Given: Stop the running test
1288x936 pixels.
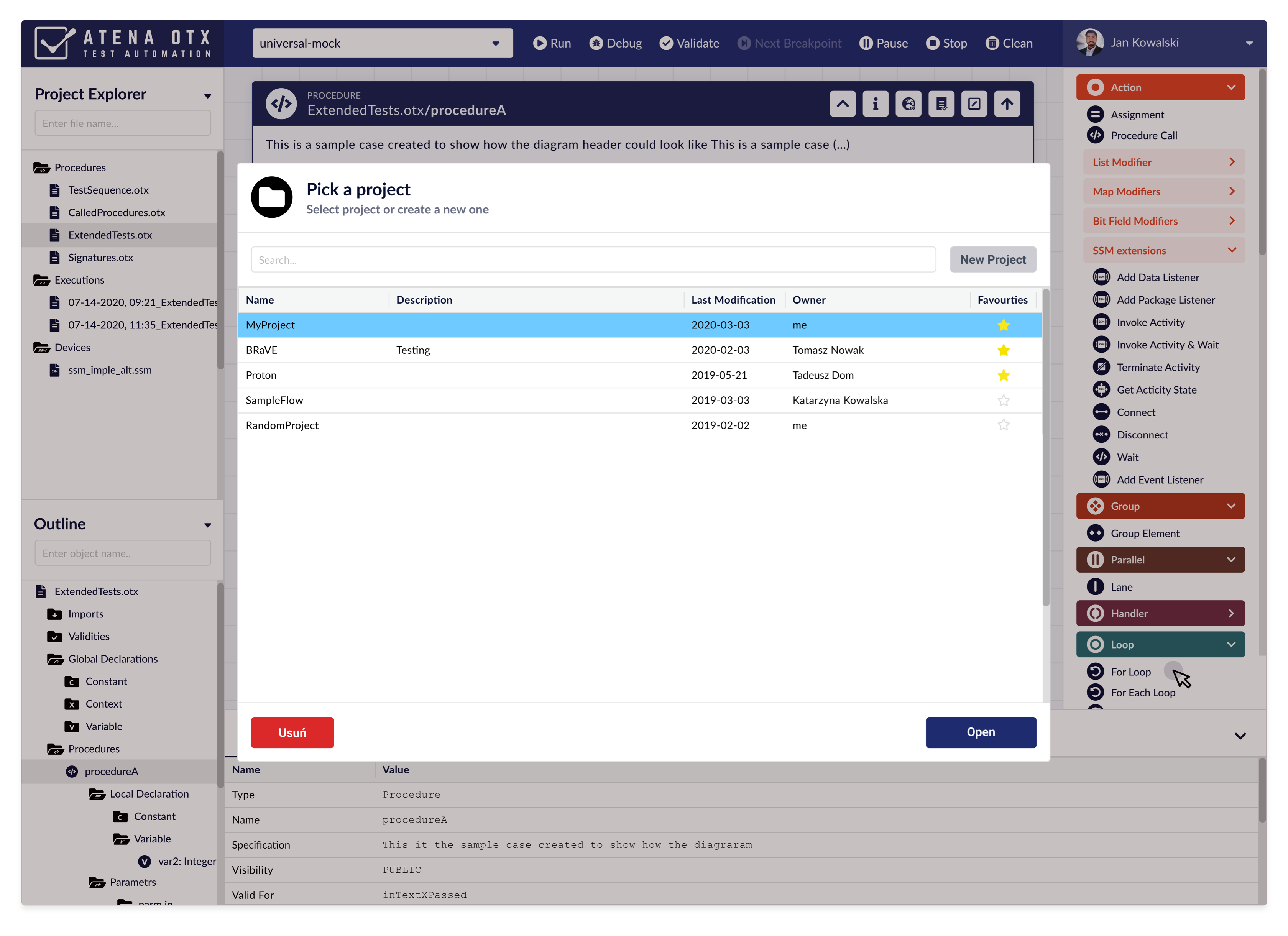Looking at the screenshot, I should click(x=946, y=43).
